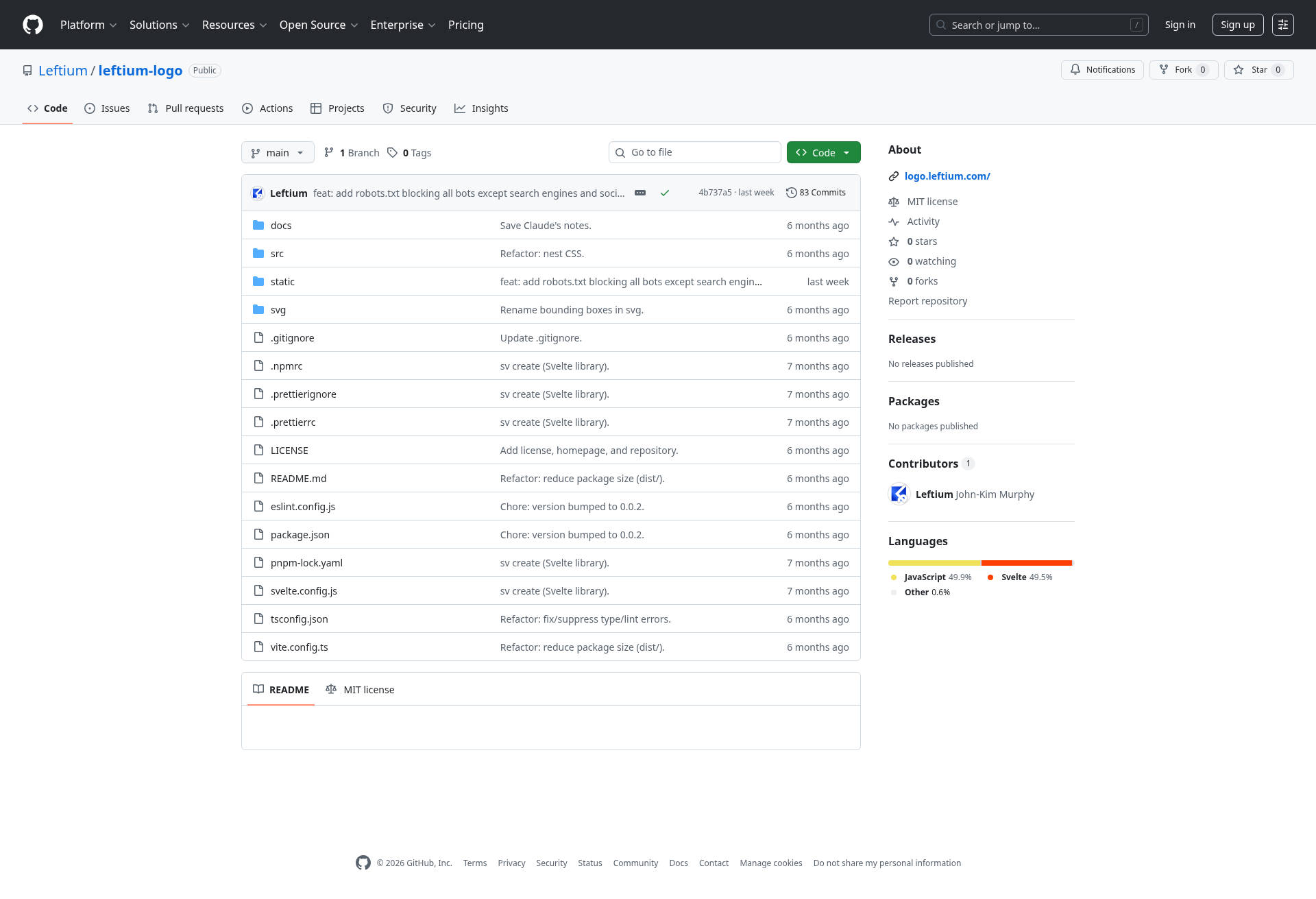Open the Leftium owner link
Viewport: 1316px width, 899px height.
point(63,71)
